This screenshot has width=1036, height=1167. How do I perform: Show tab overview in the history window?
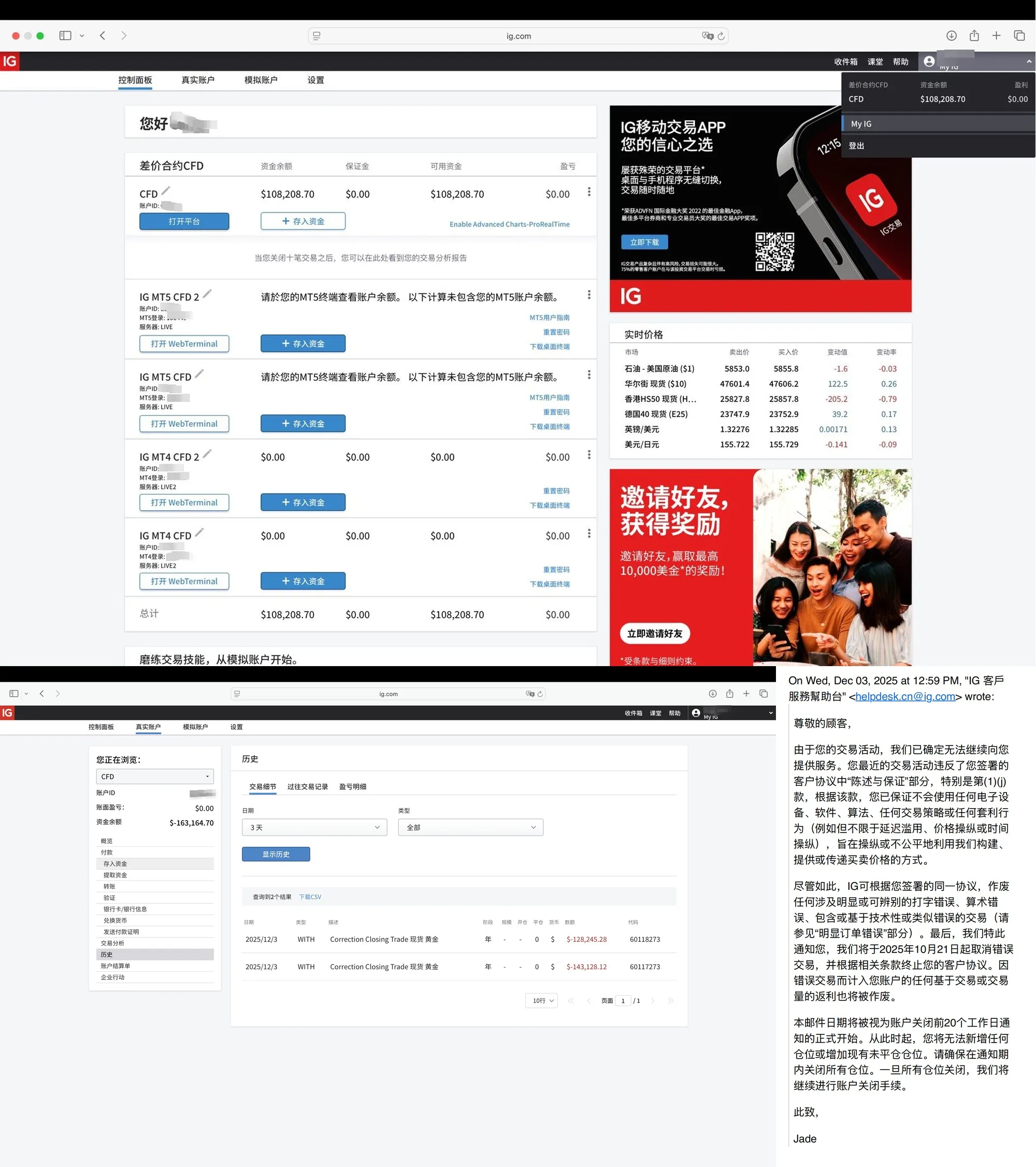pos(764,693)
